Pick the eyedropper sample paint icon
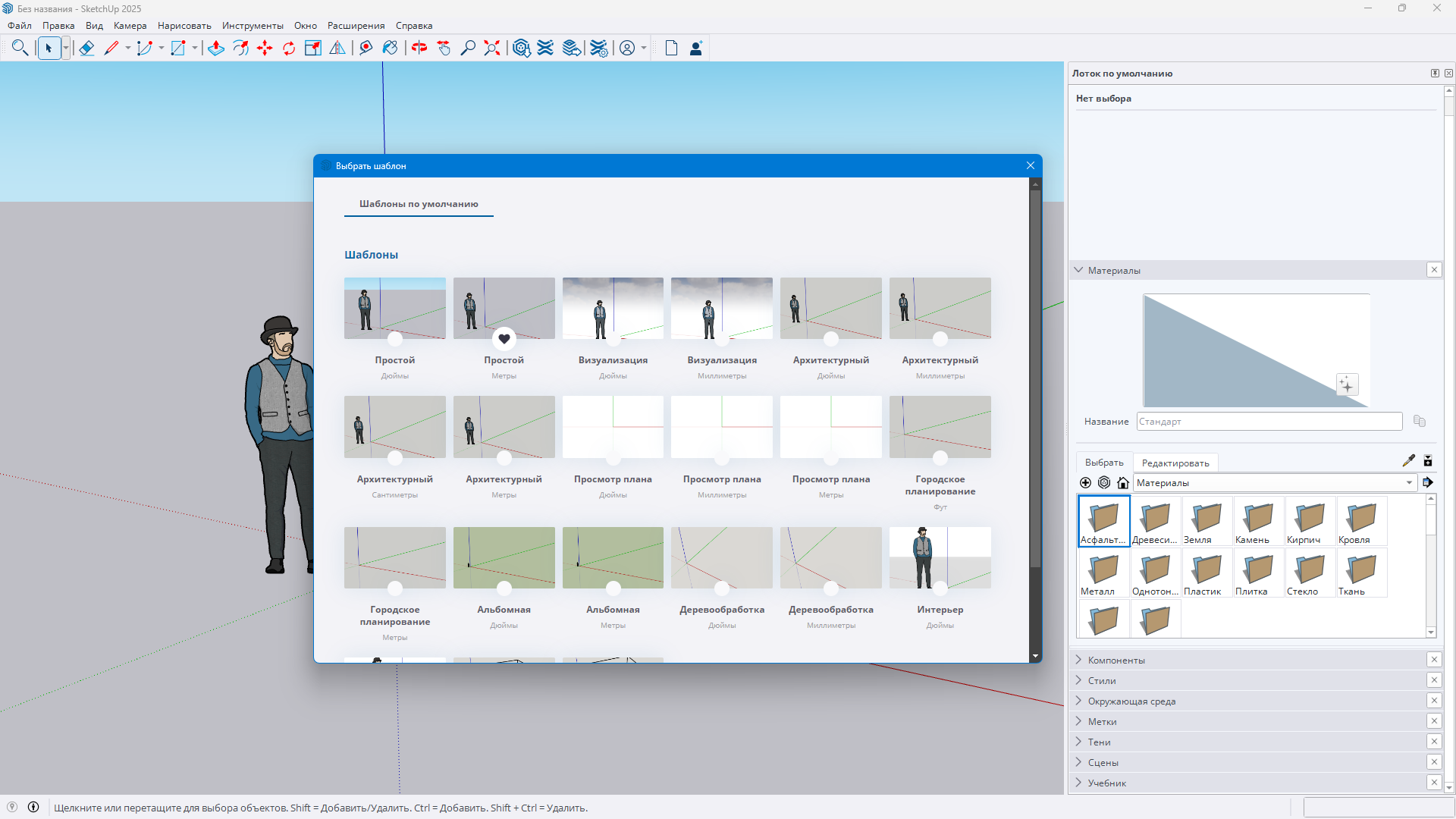This screenshot has height=819, width=1456. coord(1408,461)
